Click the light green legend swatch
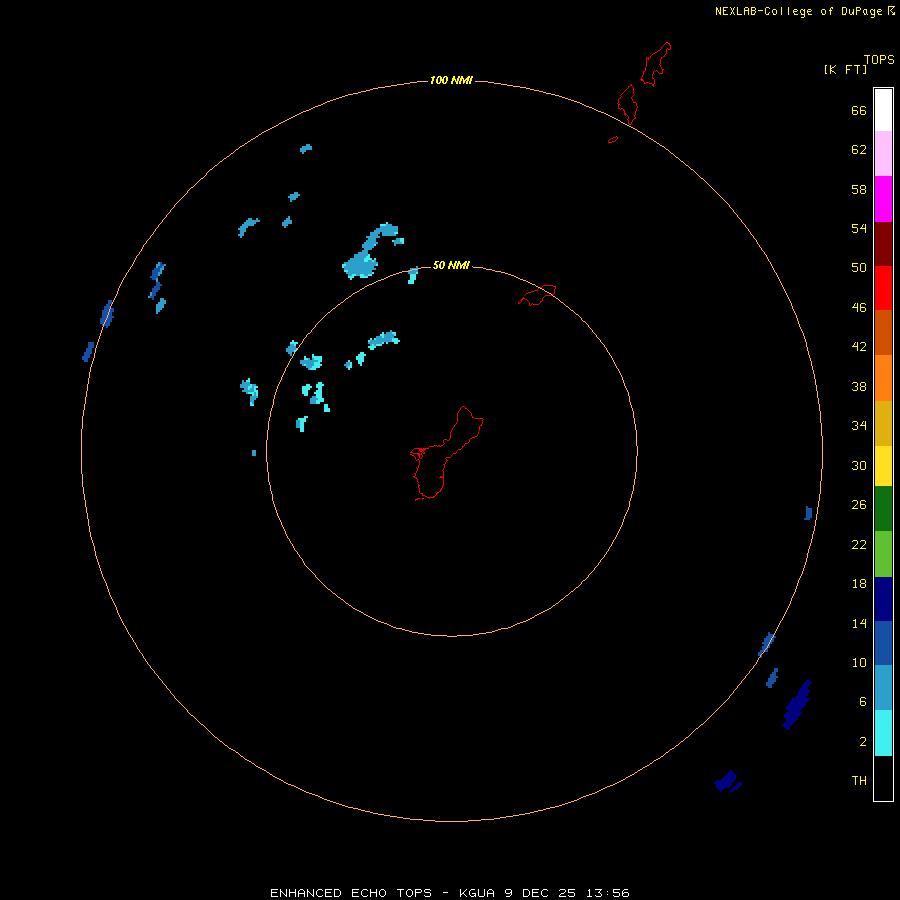Viewport: 900px width, 900px height. (x=883, y=554)
